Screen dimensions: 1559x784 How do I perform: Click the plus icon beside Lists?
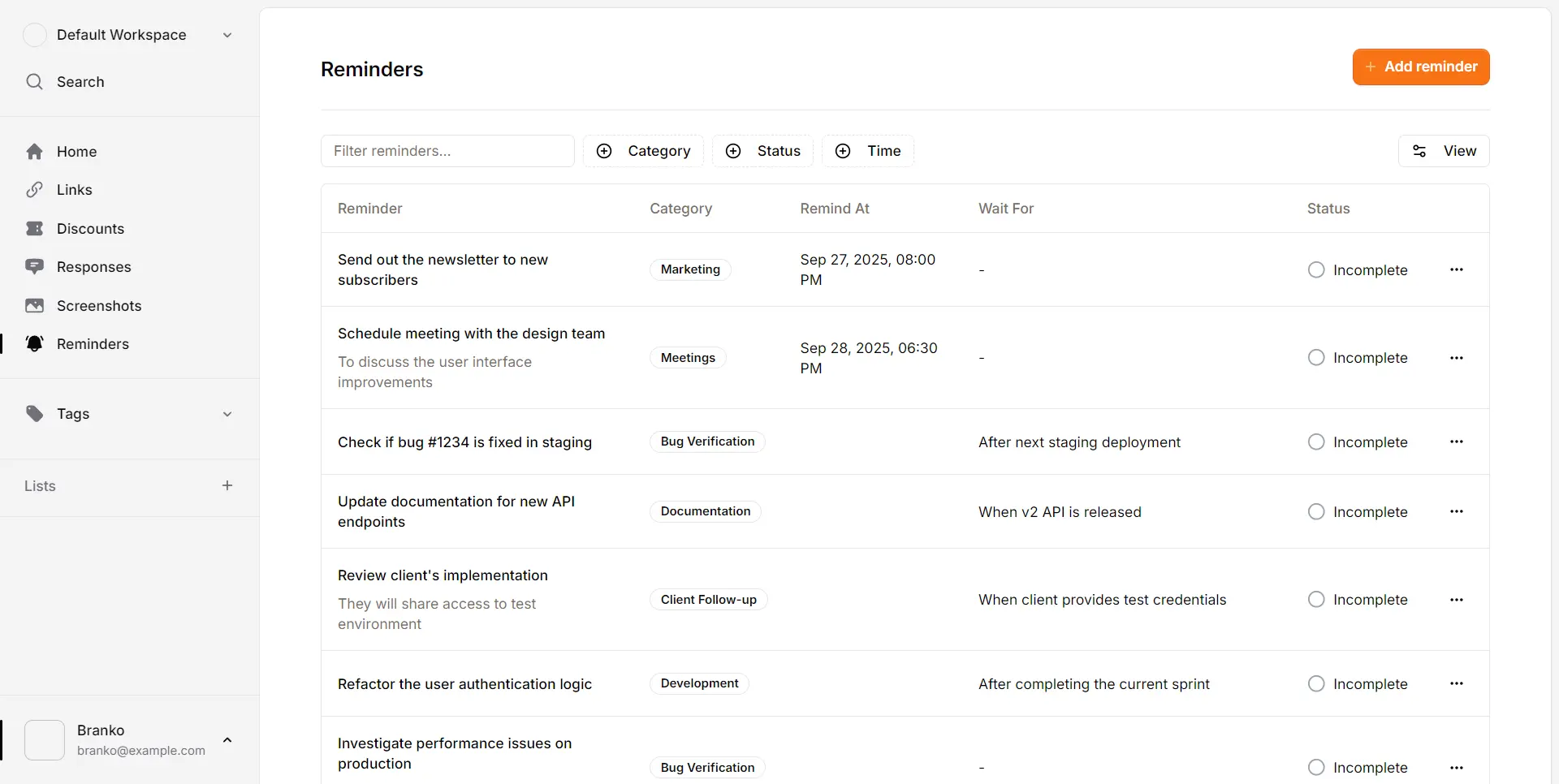click(x=227, y=485)
